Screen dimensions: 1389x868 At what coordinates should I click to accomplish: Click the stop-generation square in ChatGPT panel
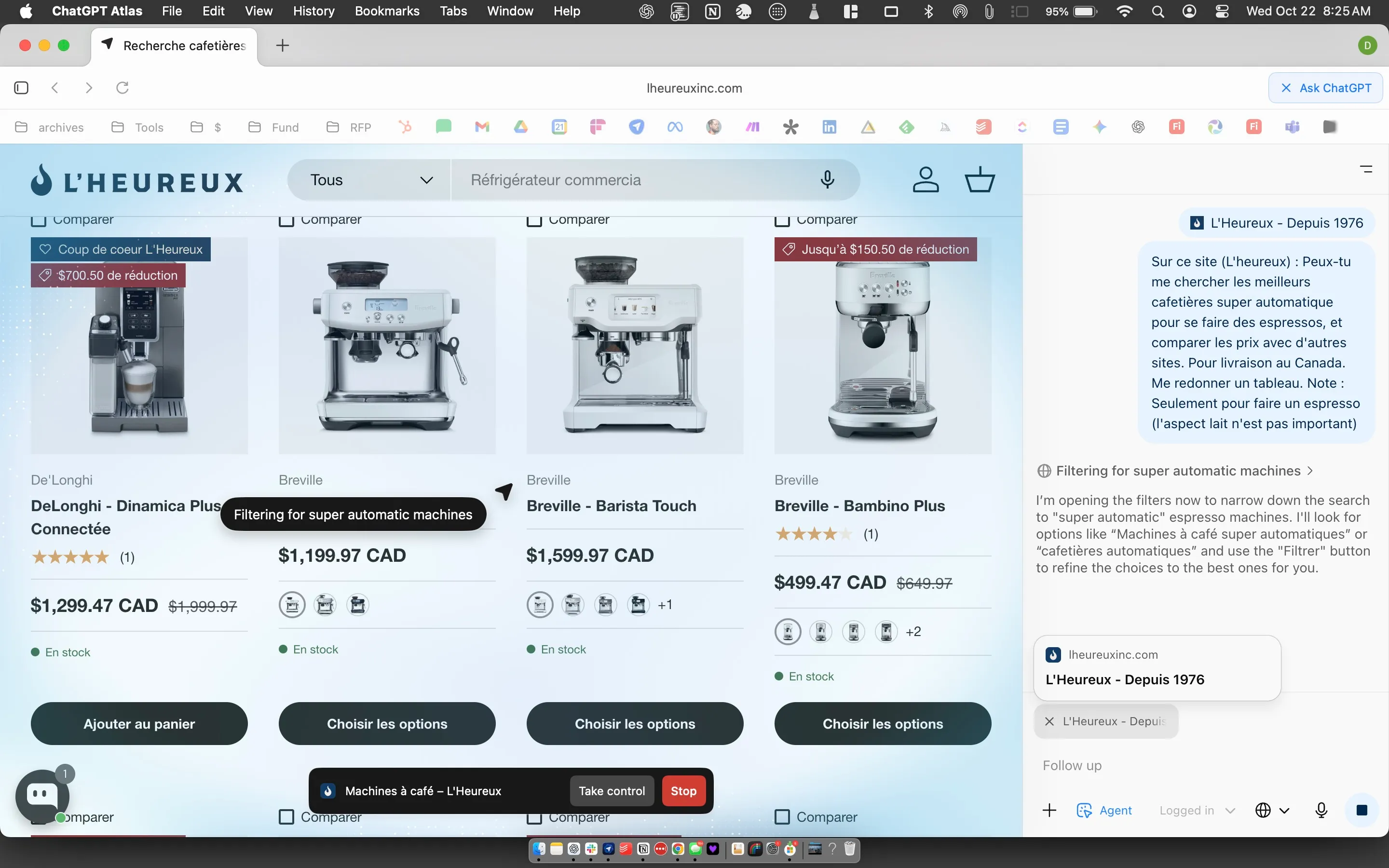point(1362,810)
